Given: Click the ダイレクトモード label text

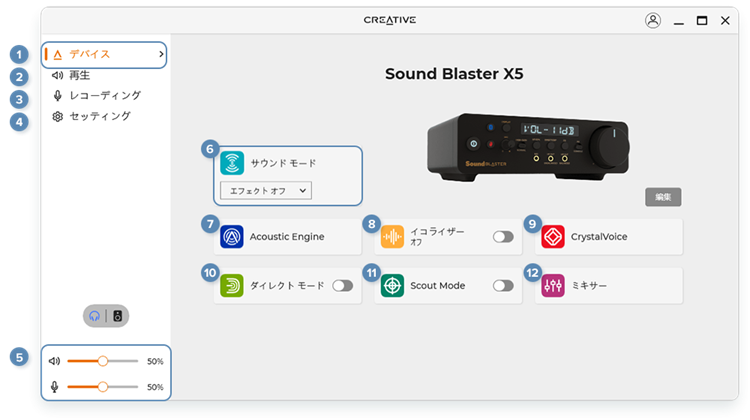Looking at the screenshot, I should (287, 286).
